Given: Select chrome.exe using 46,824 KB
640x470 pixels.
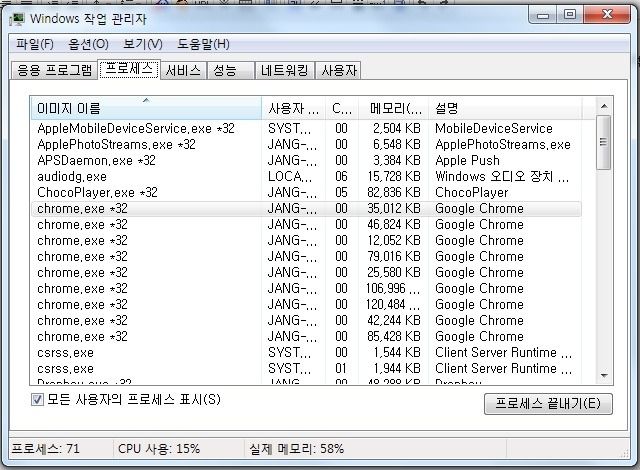Looking at the screenshot, I should (x=306, y=224).
